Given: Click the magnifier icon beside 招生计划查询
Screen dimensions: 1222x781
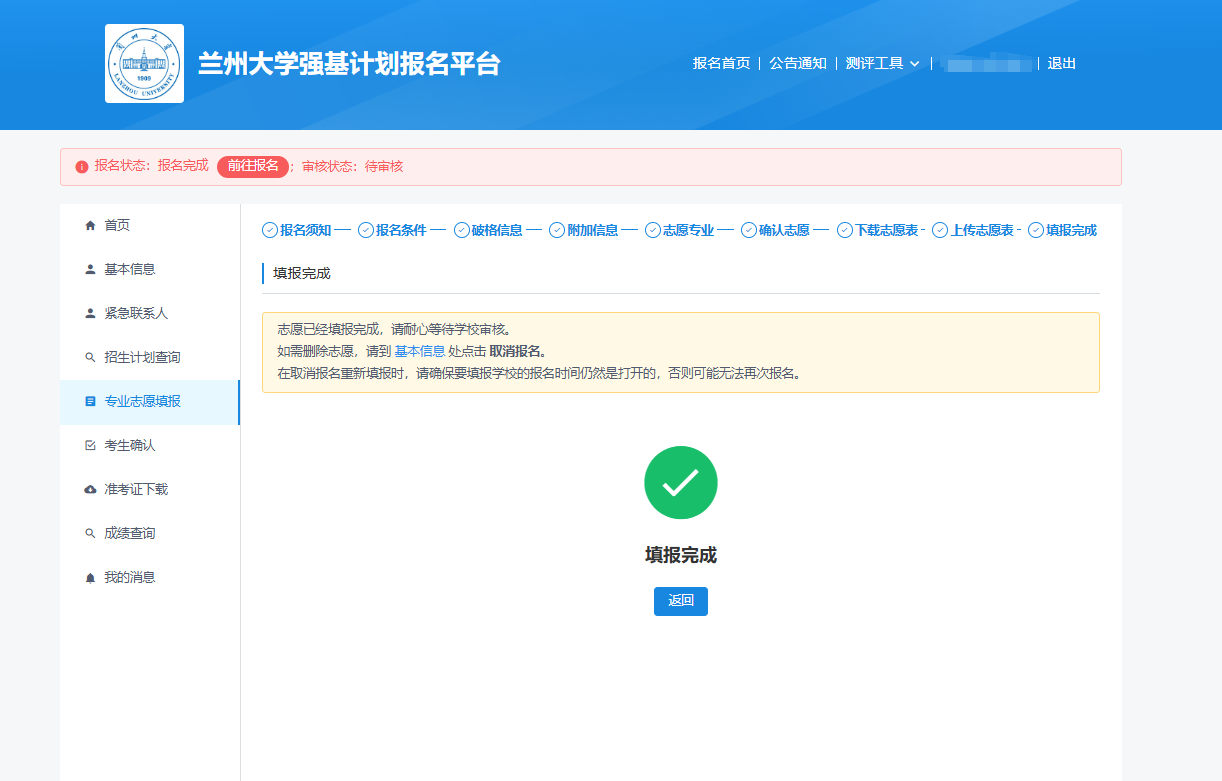Looking at the screenshot, I should 90,358.
